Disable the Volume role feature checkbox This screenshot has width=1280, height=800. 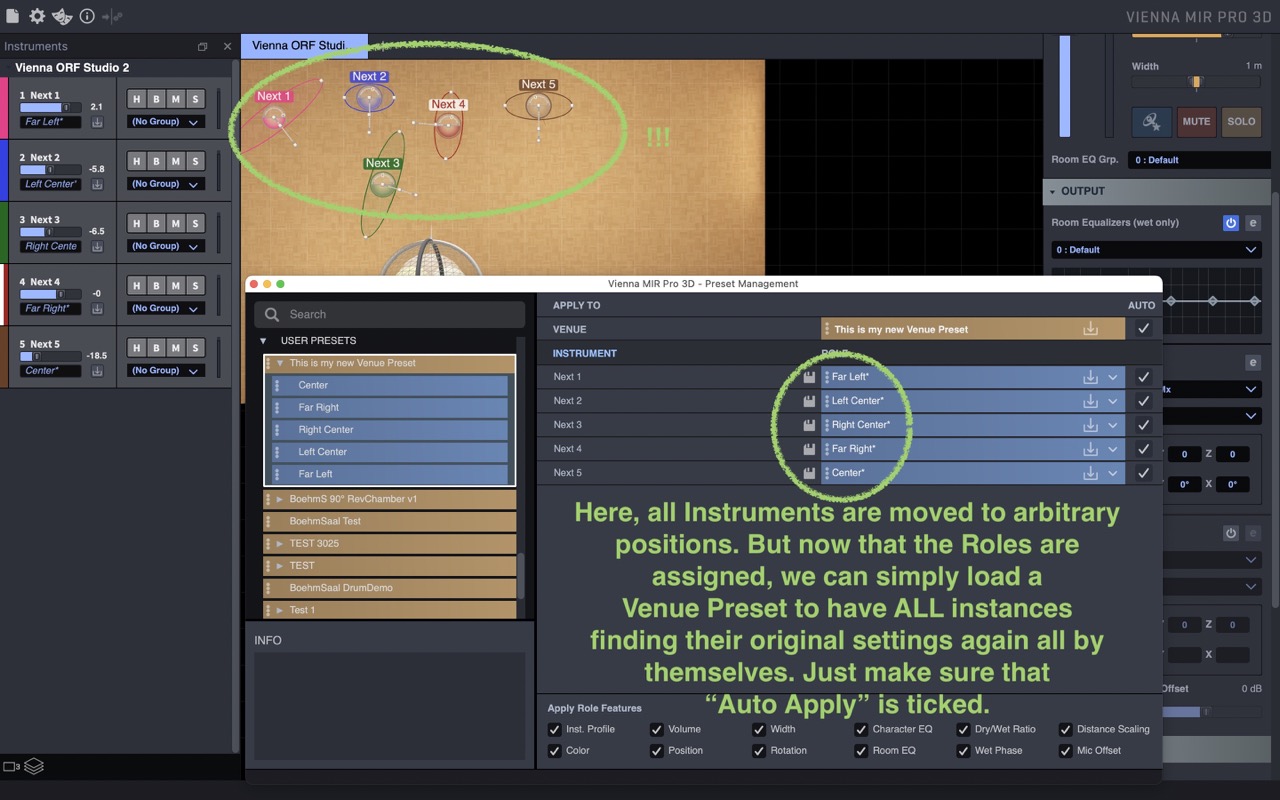(657, 729)
